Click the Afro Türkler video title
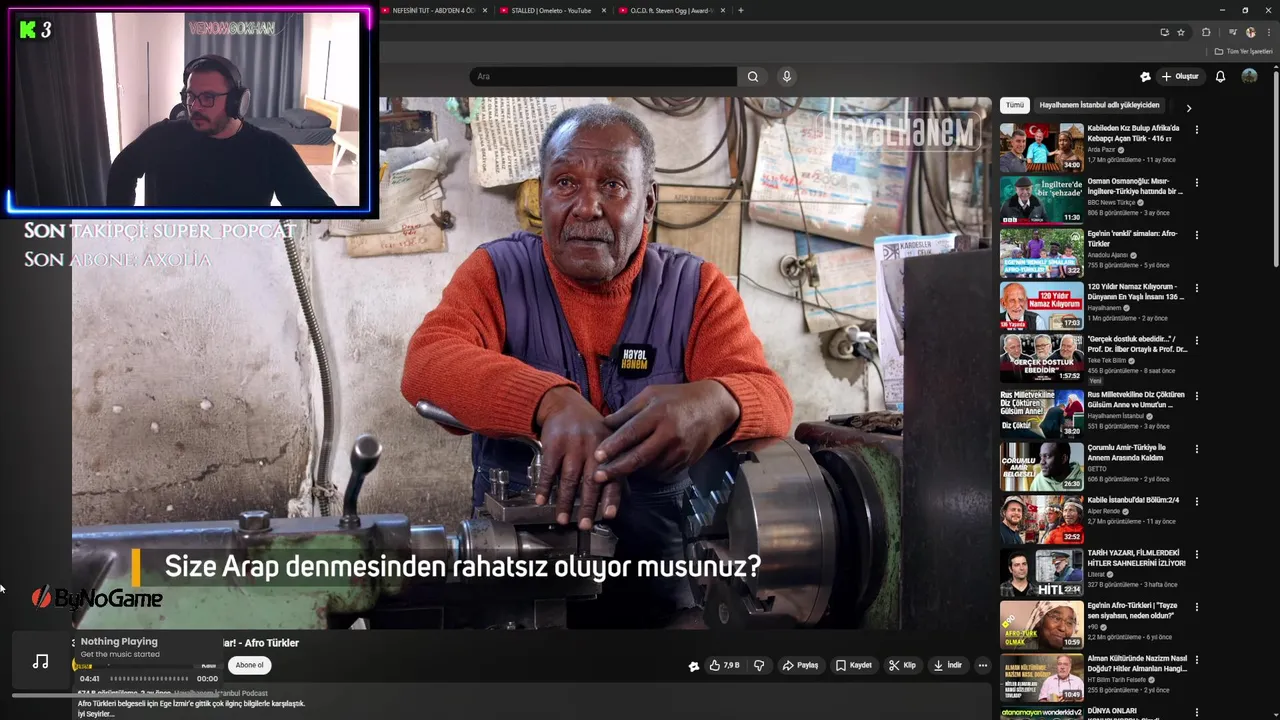The image size is (1280, 720). pos(260,643)
